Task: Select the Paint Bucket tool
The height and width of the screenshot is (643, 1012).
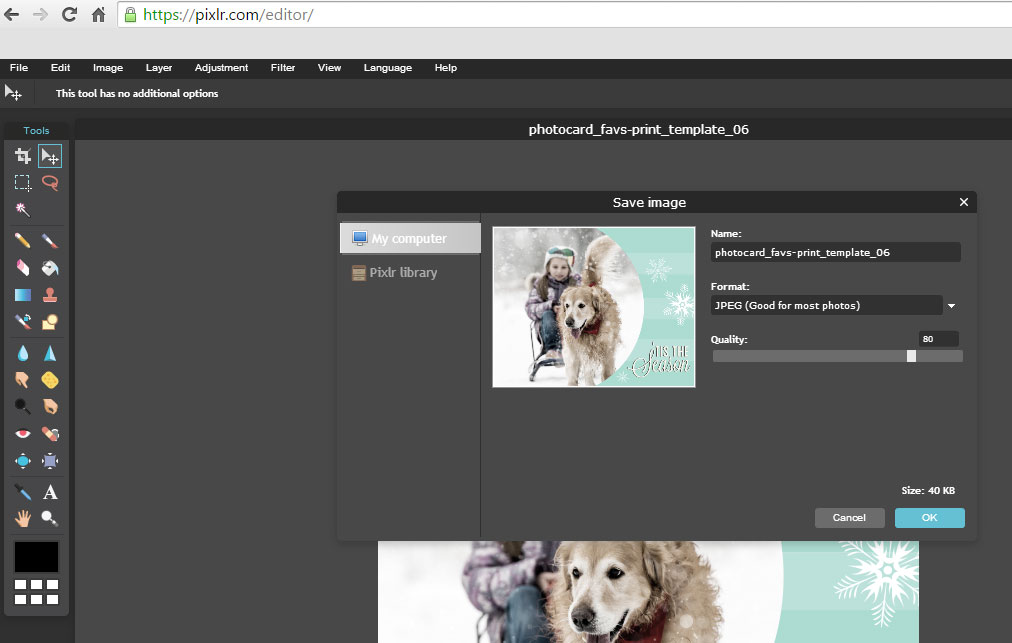Action: click(x=50, y=268)
